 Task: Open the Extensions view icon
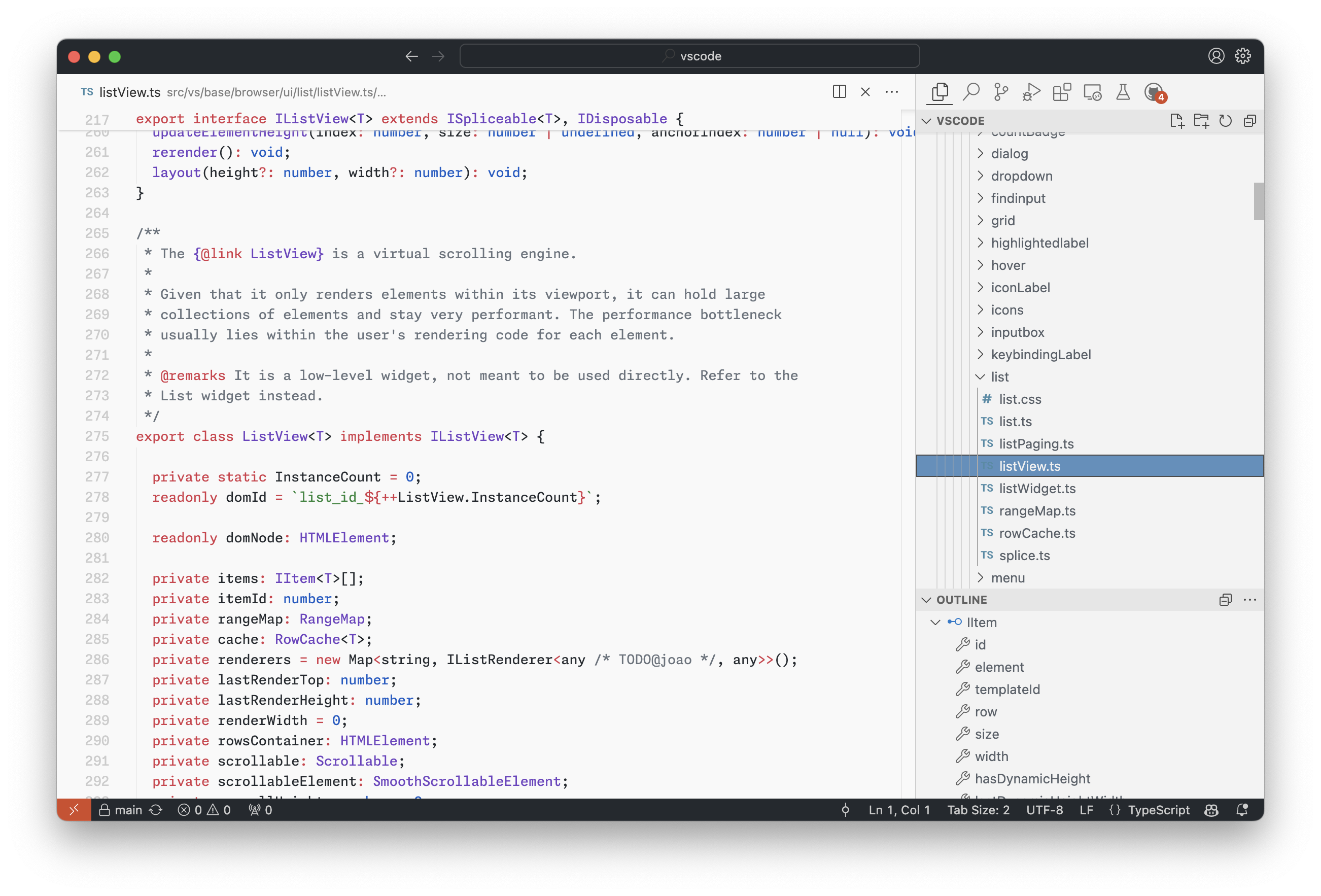pos(1061,91)
